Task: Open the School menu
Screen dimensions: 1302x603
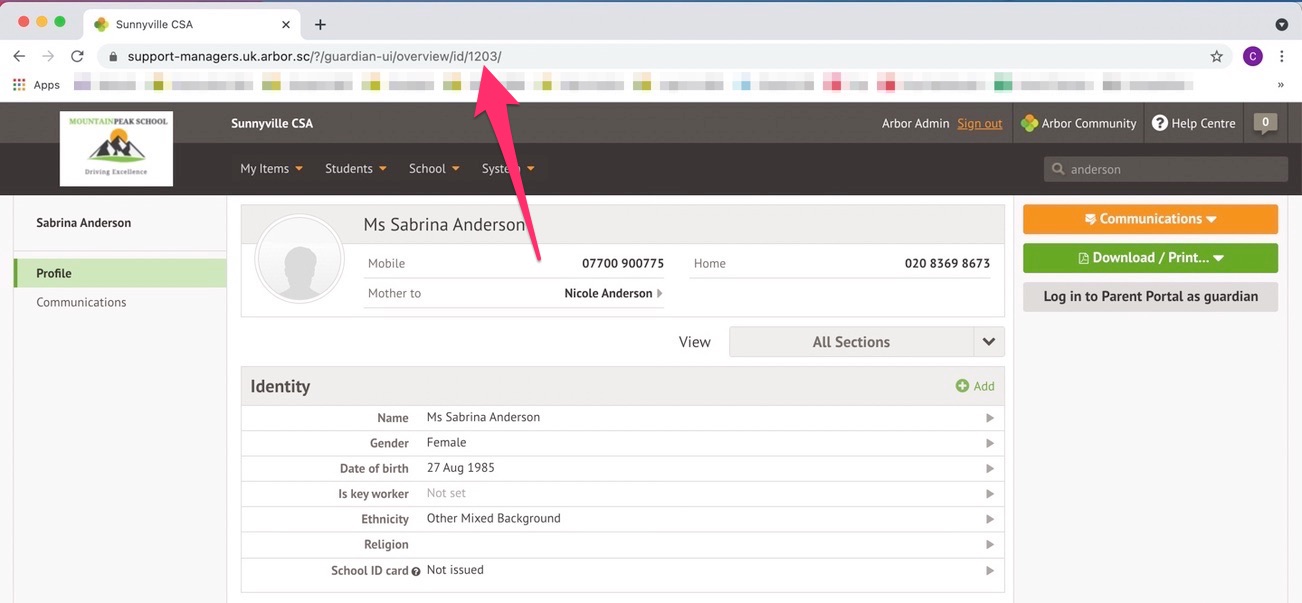Action: tap(434, 169)
